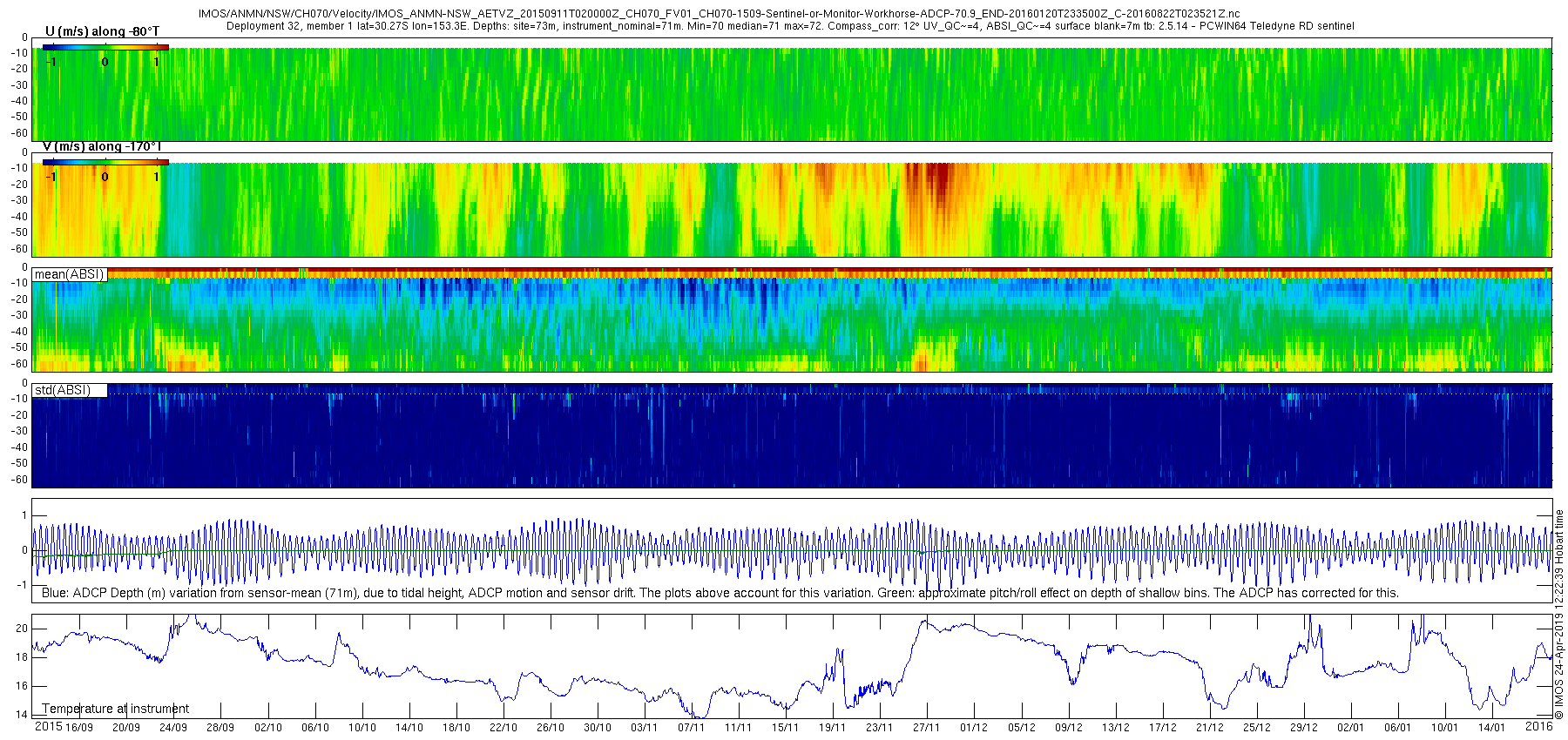Click the temperature minimum near 07/11
This screenshot has height=740, width=1568.
pos(694,714)
